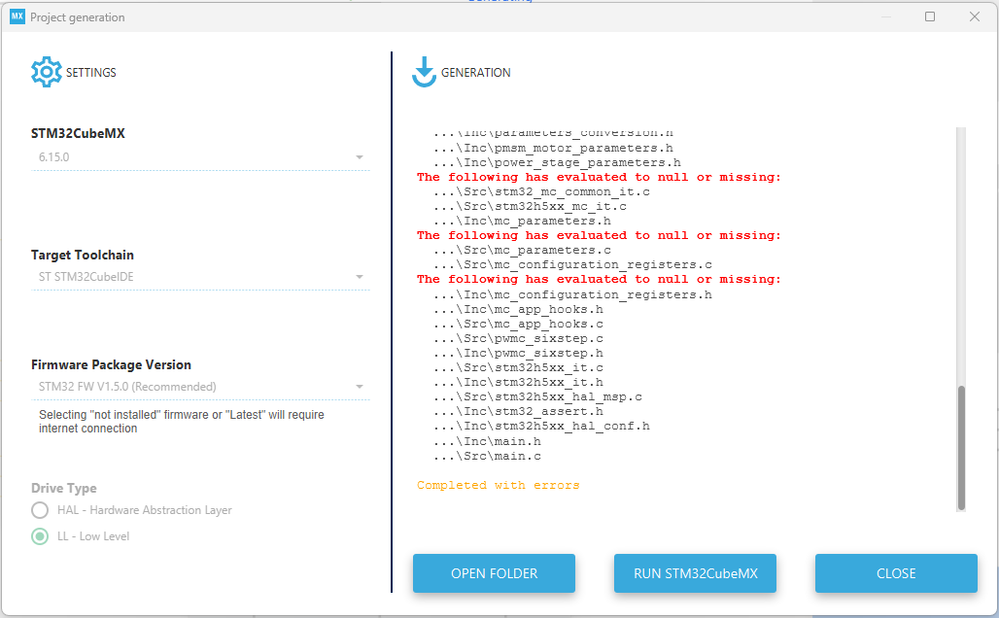Maximize the Project generation window

pos(930,17)
